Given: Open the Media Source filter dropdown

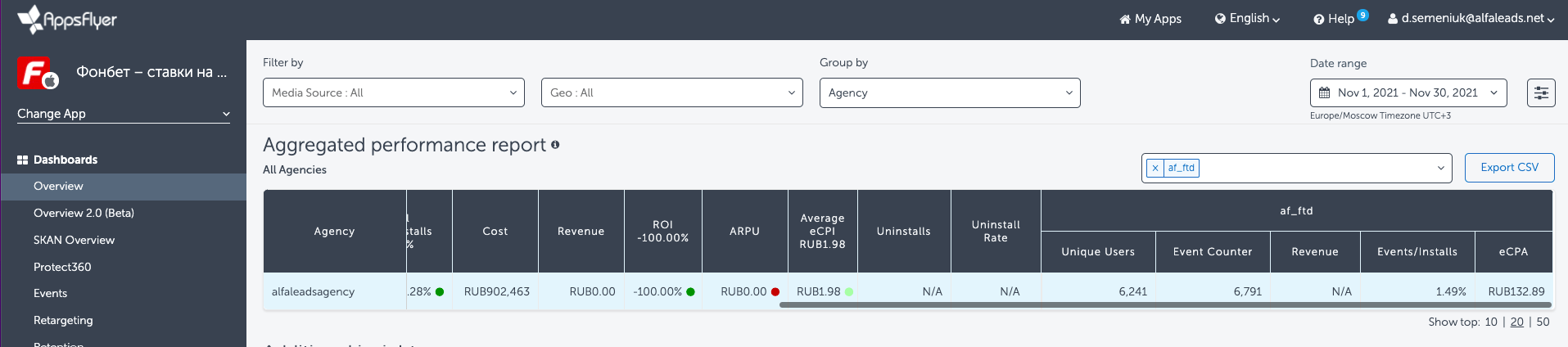Looking at the screenshot, I should pyautogui.click(x=394, y=92).
